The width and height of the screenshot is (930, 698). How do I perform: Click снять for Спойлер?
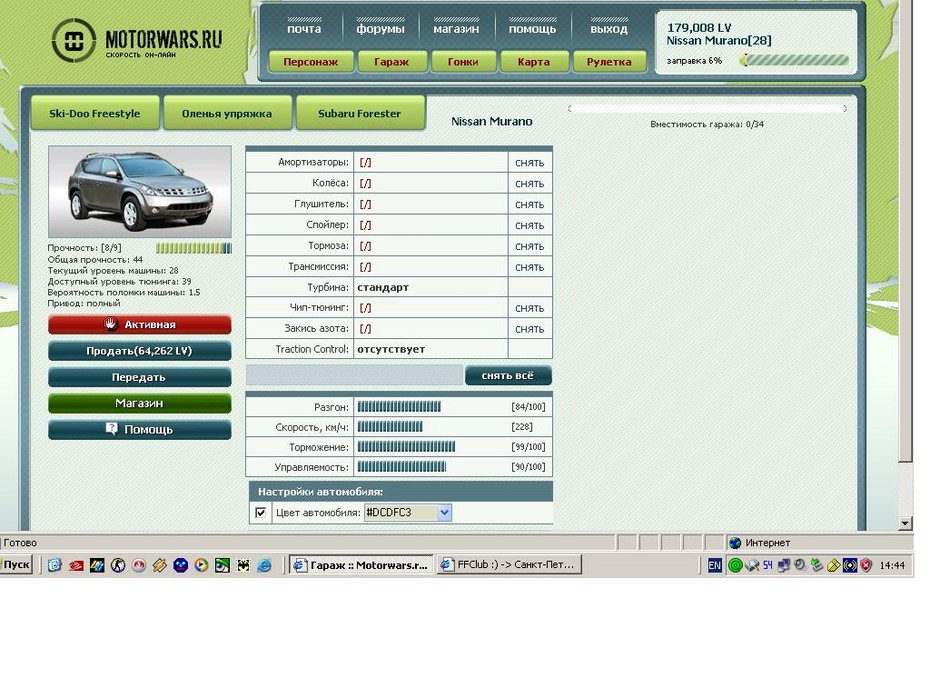click(530, 225)
